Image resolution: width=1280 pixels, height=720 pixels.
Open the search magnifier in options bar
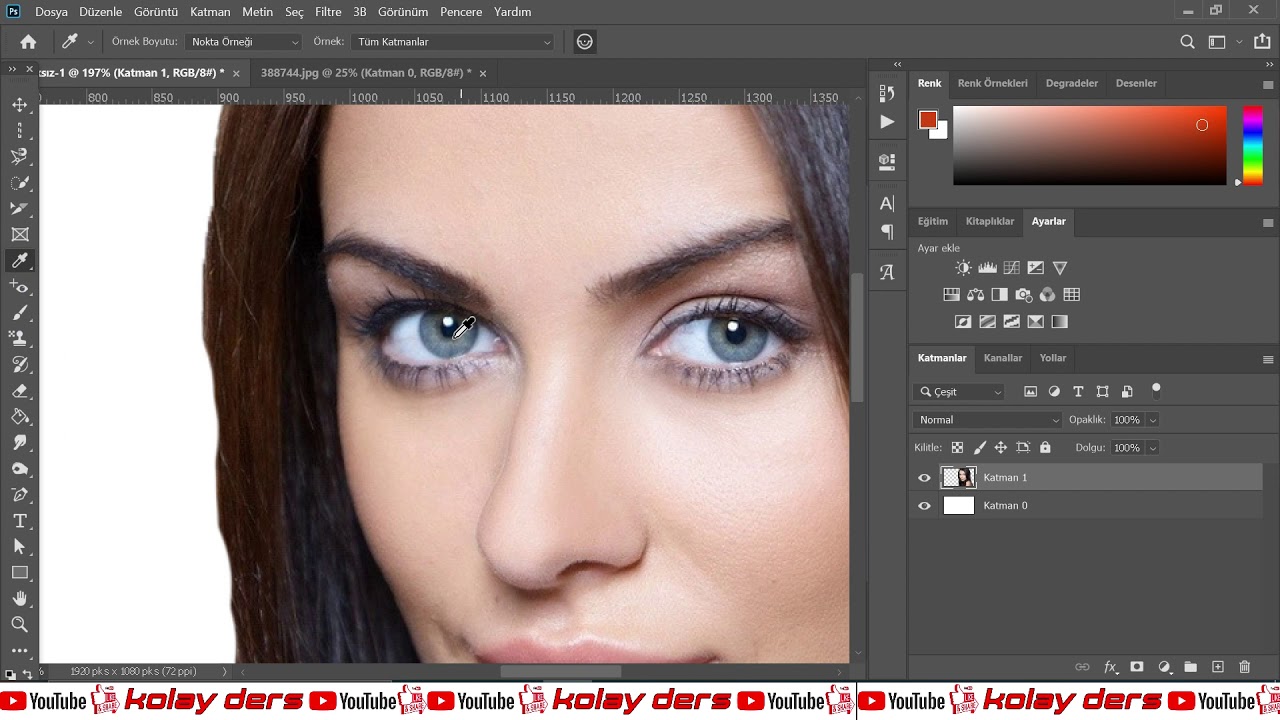[x=1187, y=42]
